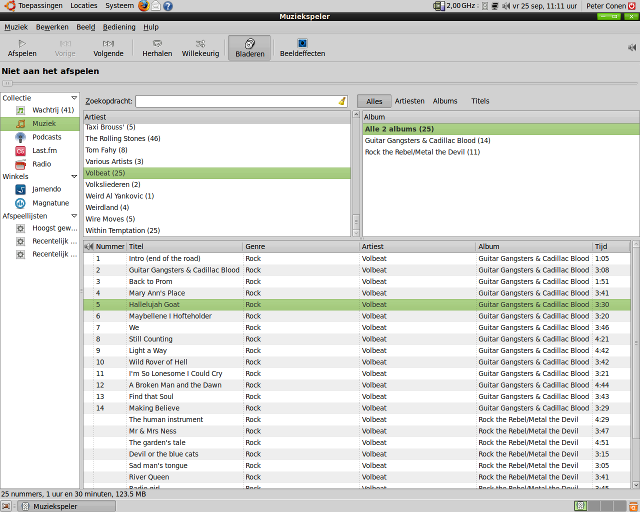Open second Recentelijk playlist gear icon
Image resolution: width=640 pixels, height=512 pixels.
tap(20, 254)
